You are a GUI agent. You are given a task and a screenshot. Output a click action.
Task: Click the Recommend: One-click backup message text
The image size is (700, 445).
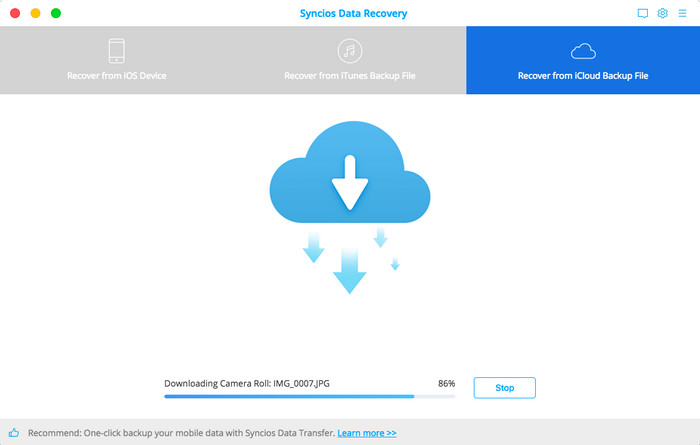point(181,433)
